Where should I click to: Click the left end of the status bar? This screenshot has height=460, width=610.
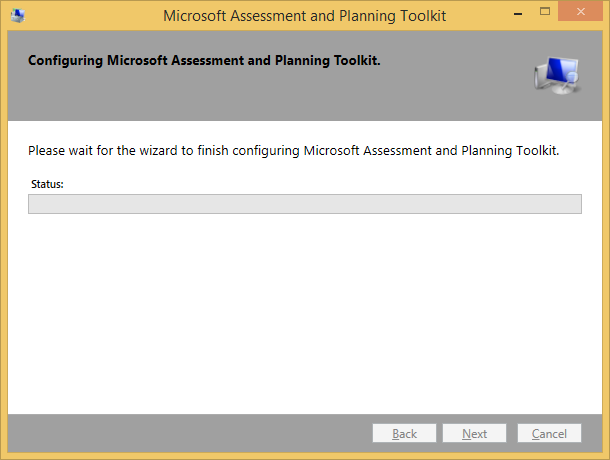(34, 204)
